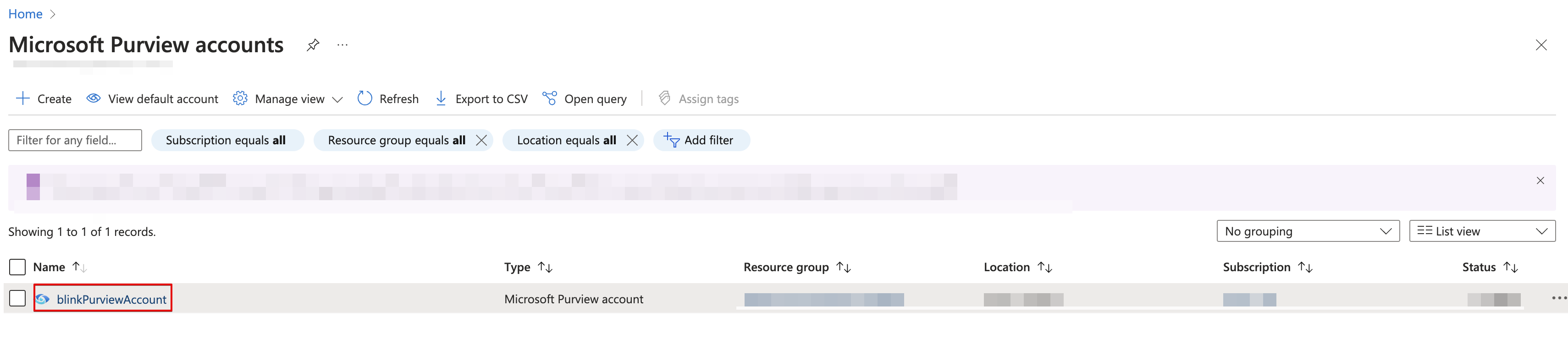
Task: Open the Manage view dropdown
Action: [288, 98]
